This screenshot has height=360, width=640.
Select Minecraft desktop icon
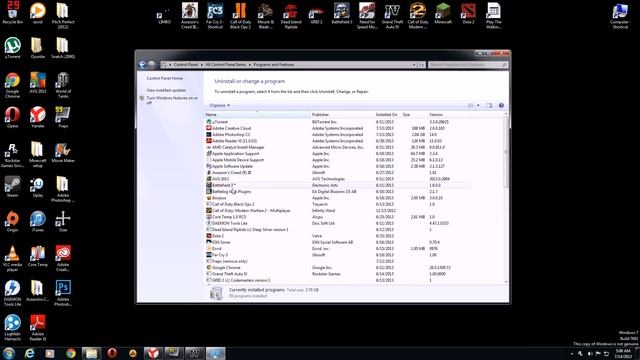(x=443, y=13)
